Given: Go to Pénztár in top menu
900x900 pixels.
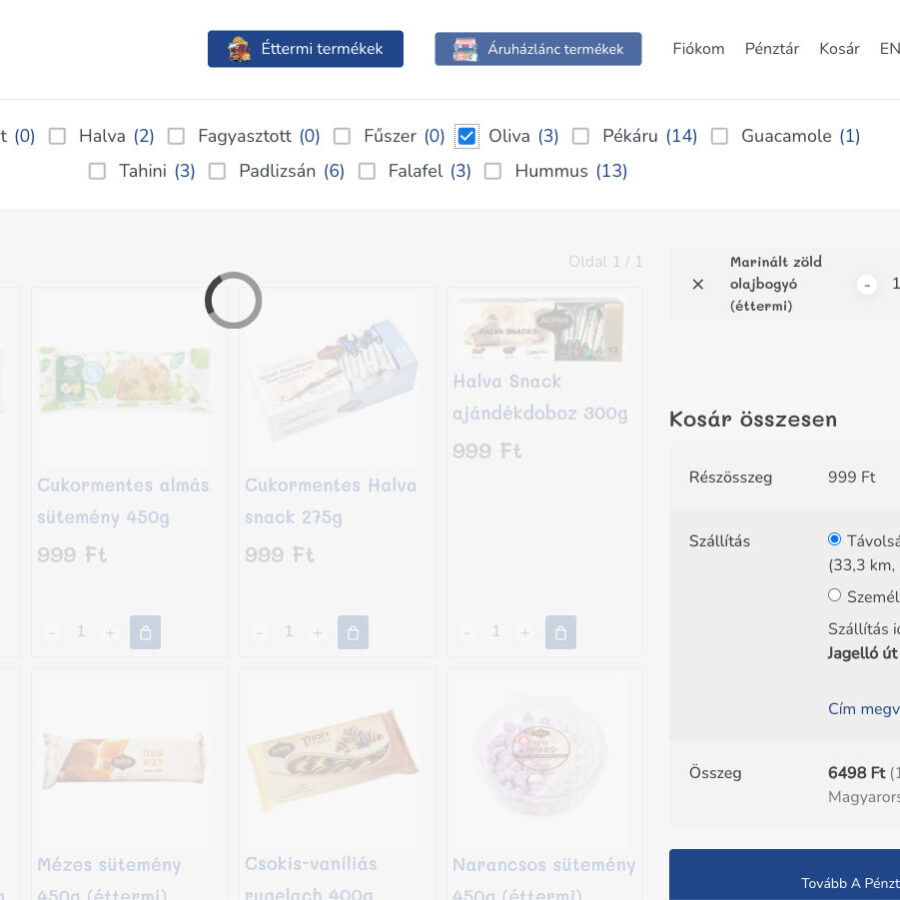Looking at the screenshot, I should pos(771,48).
